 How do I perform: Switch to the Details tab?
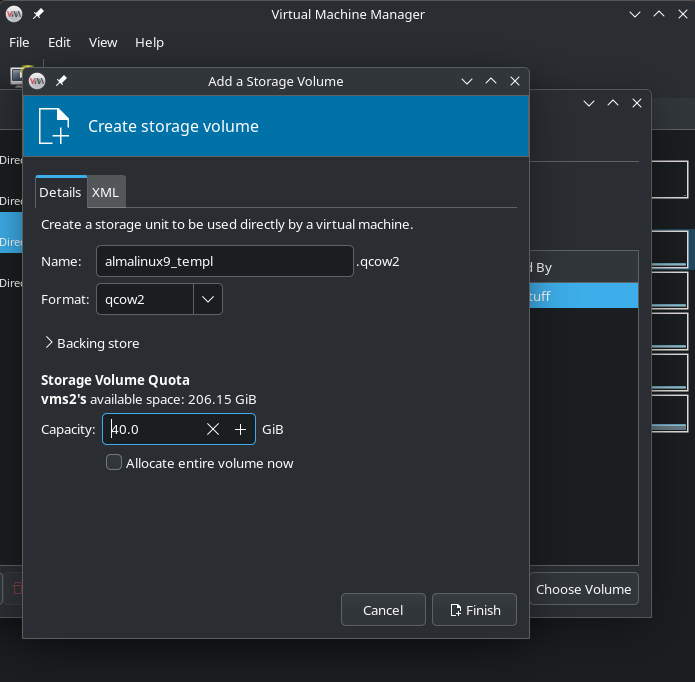pos(60,192)
